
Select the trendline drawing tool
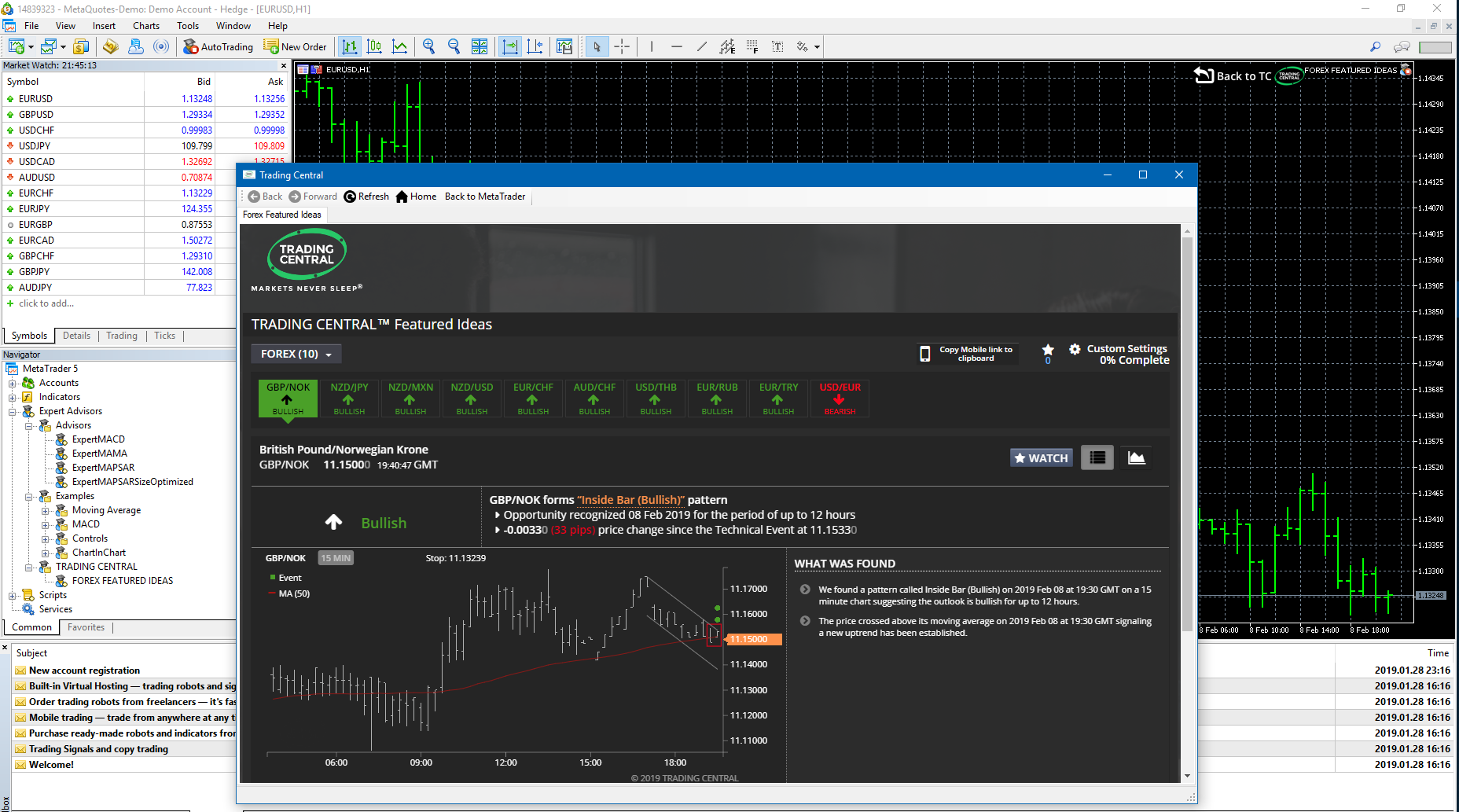coord(702,47)
